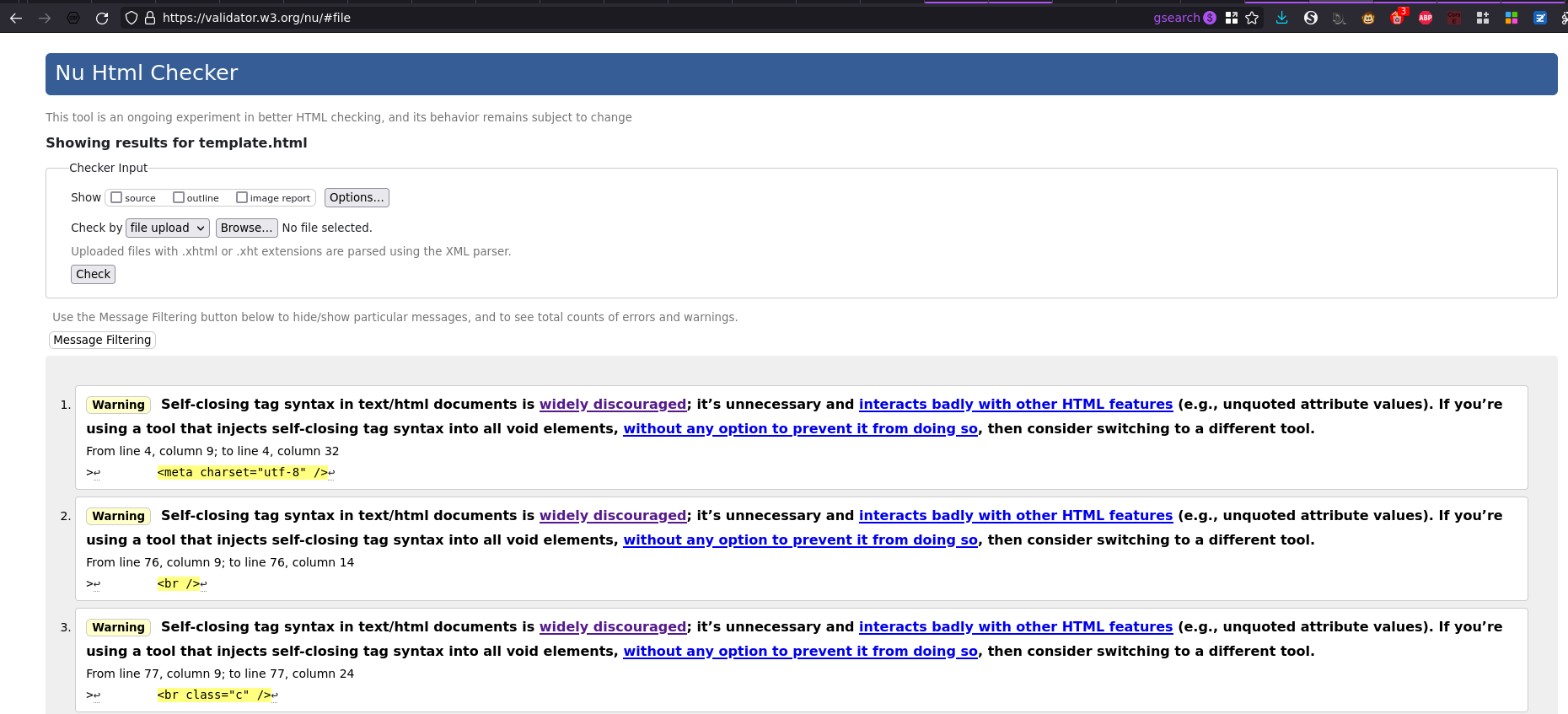Enable the source checkbox
Screen dimensions: 1568x714
[117, 197]
